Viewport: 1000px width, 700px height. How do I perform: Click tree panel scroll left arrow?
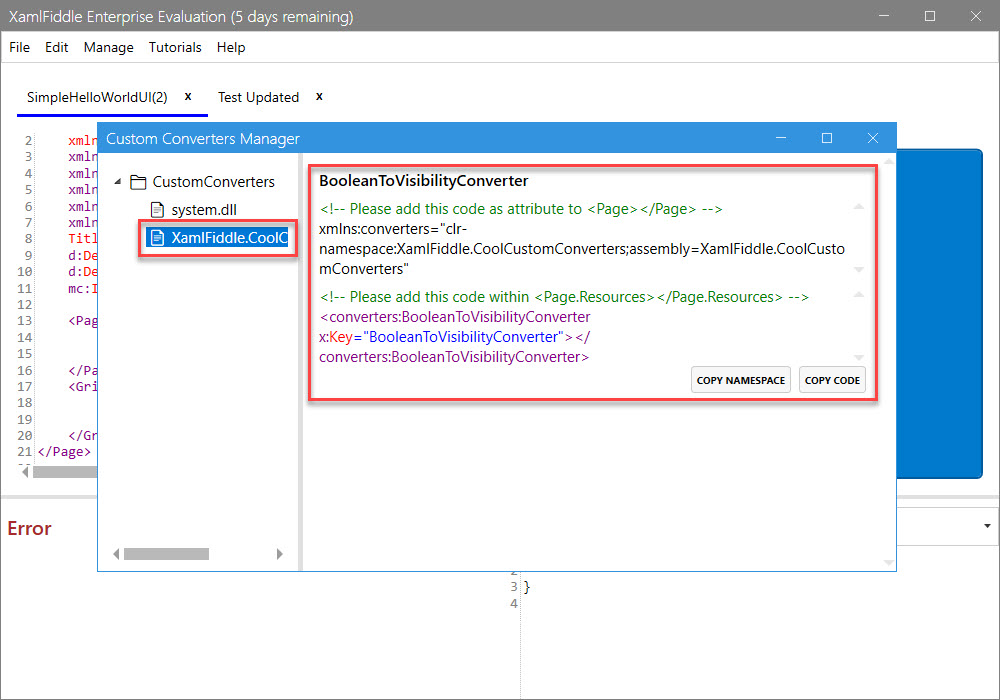116,554
